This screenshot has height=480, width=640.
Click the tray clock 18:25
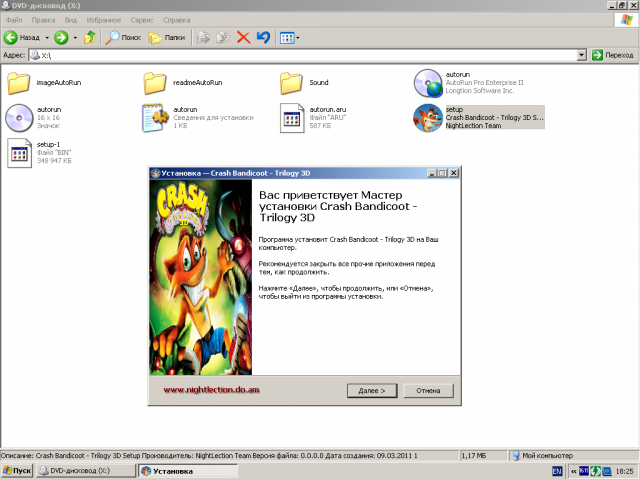click(624, 471)
